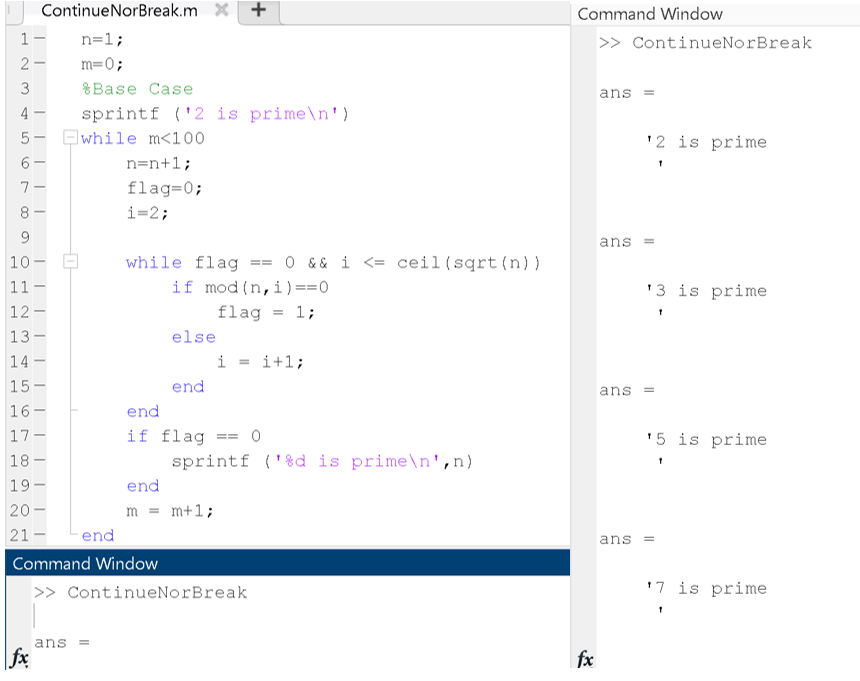Click the 'flag=0;' code line
The width and height of the screenshot is (860, 681).
click(x=165, y=188)
